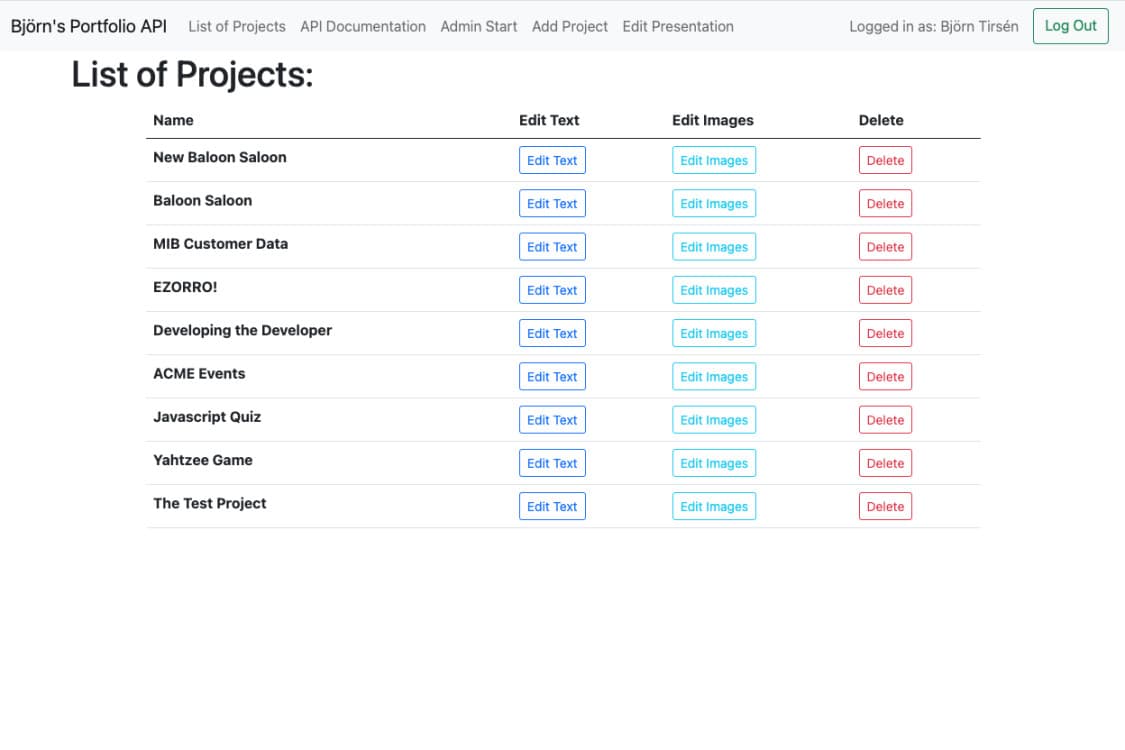Go to the Admin Start page

[x=478, y=26]
